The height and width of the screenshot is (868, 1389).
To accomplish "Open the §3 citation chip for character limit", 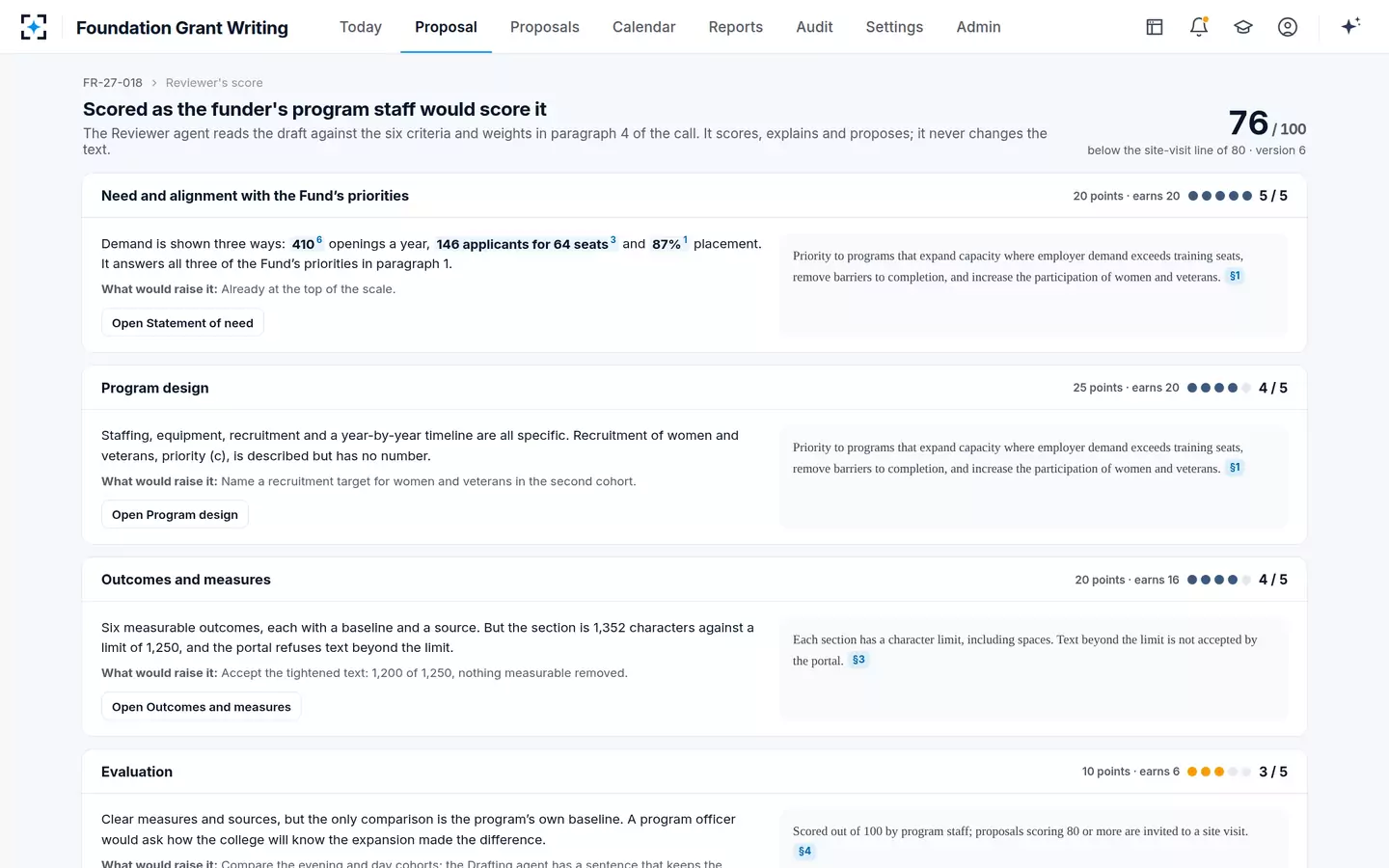I will coord(858,660).
